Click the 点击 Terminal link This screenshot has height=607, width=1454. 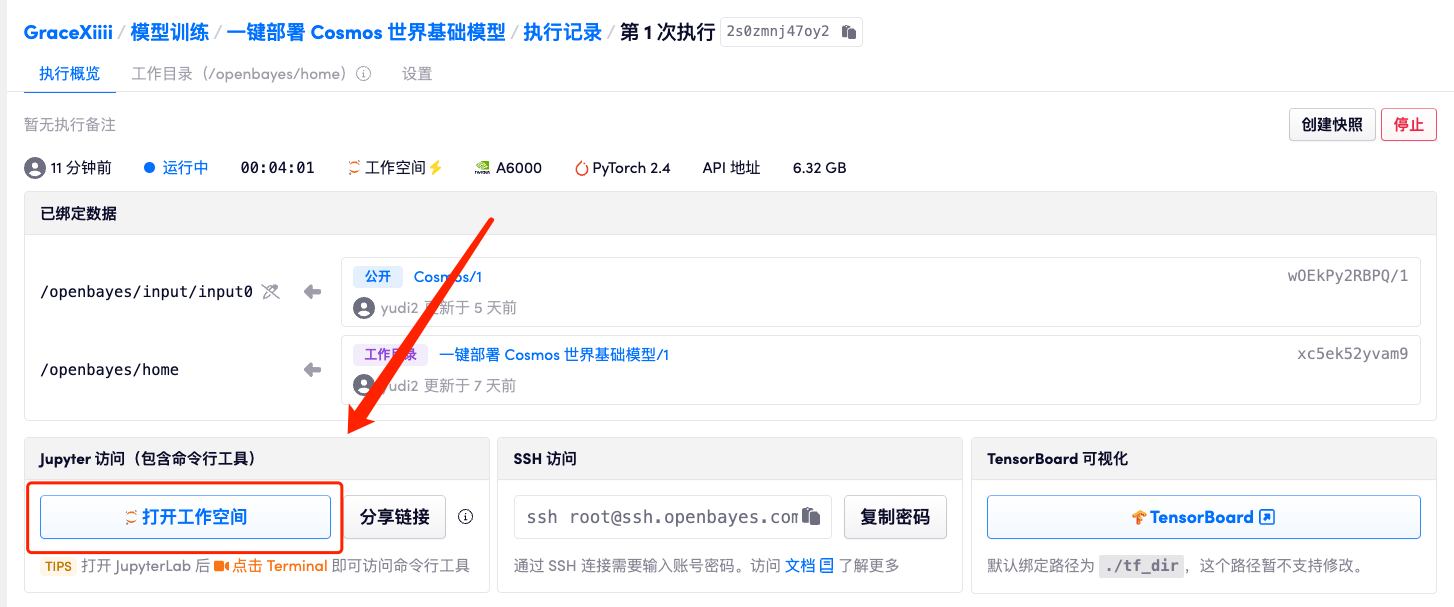click(x=280, y=566)
